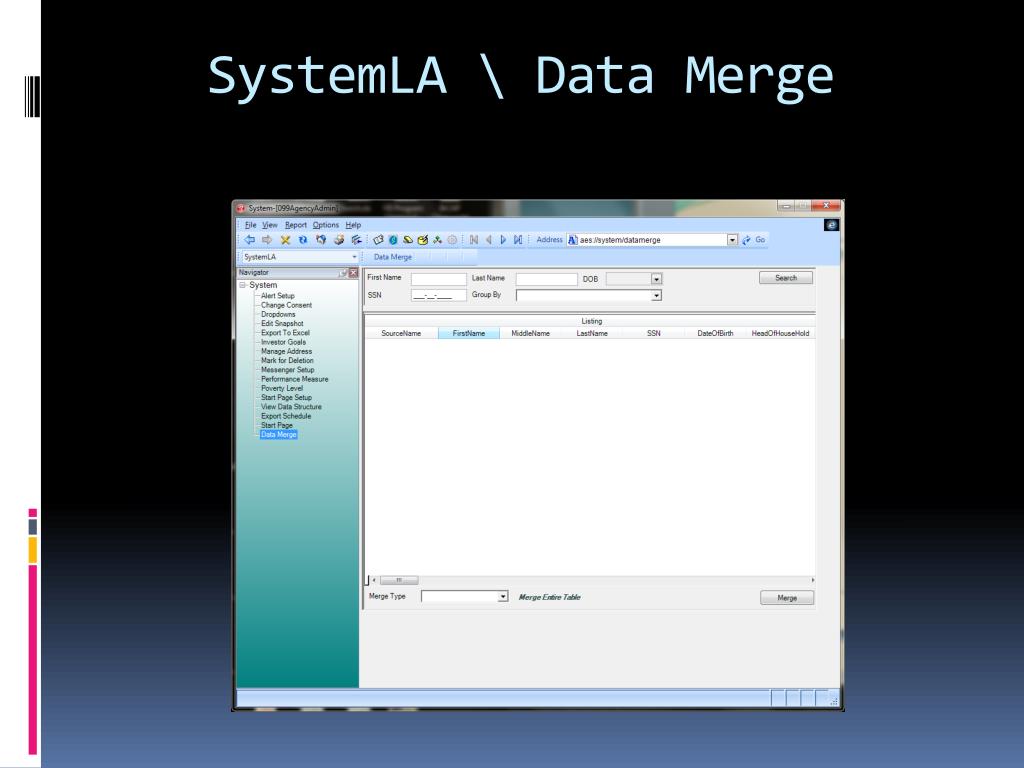Select Investor Goals tree item
Viewport: 1024px width, 768px height.
pyautogui.click(x=283, y=342)
